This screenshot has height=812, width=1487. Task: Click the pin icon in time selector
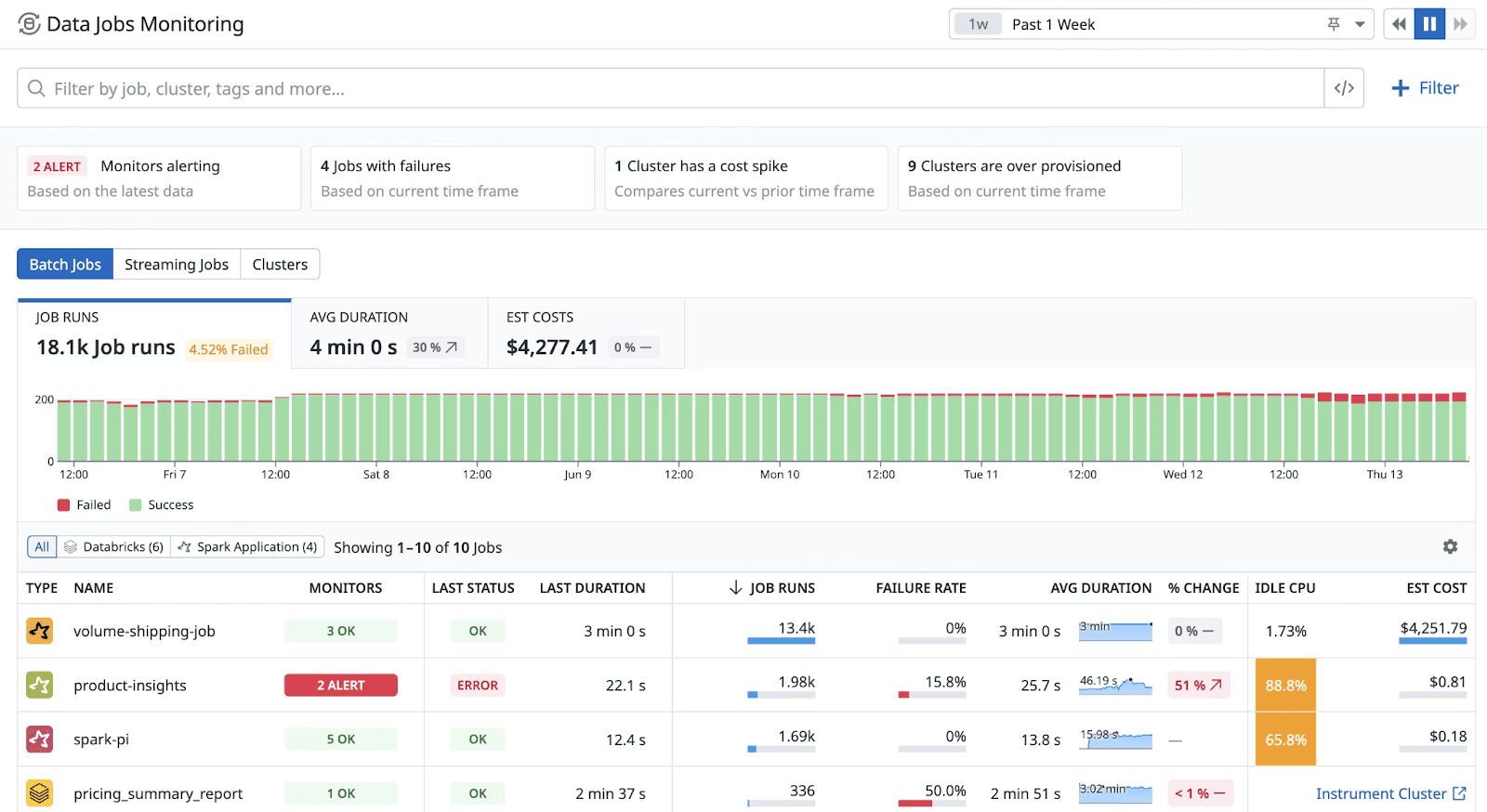point(1334,24)
